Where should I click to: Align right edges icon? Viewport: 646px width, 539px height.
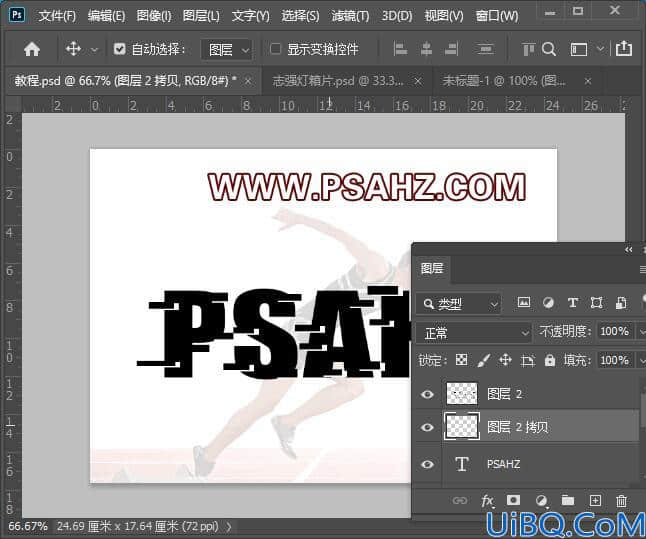452,49
